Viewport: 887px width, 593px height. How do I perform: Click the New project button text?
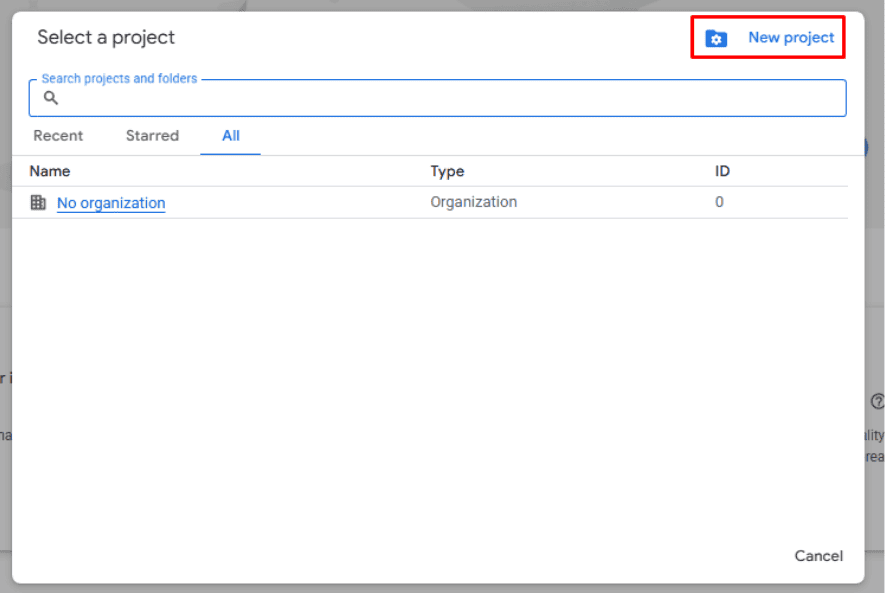pos(790,38)
